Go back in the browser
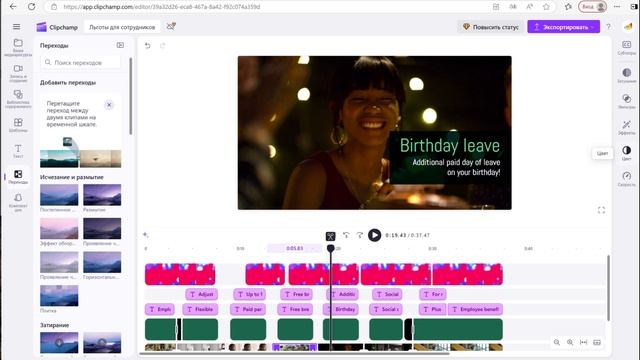 click(x=13, y=7)
